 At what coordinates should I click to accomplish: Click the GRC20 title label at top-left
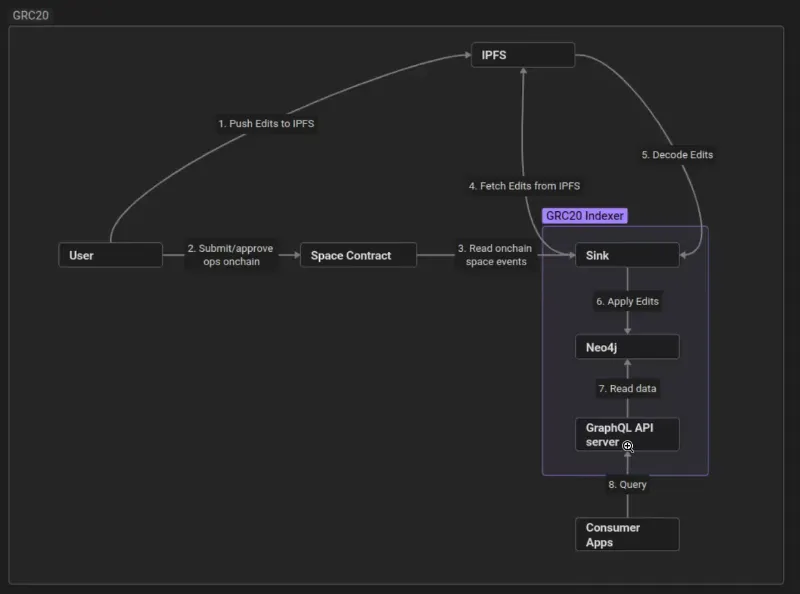31,16
